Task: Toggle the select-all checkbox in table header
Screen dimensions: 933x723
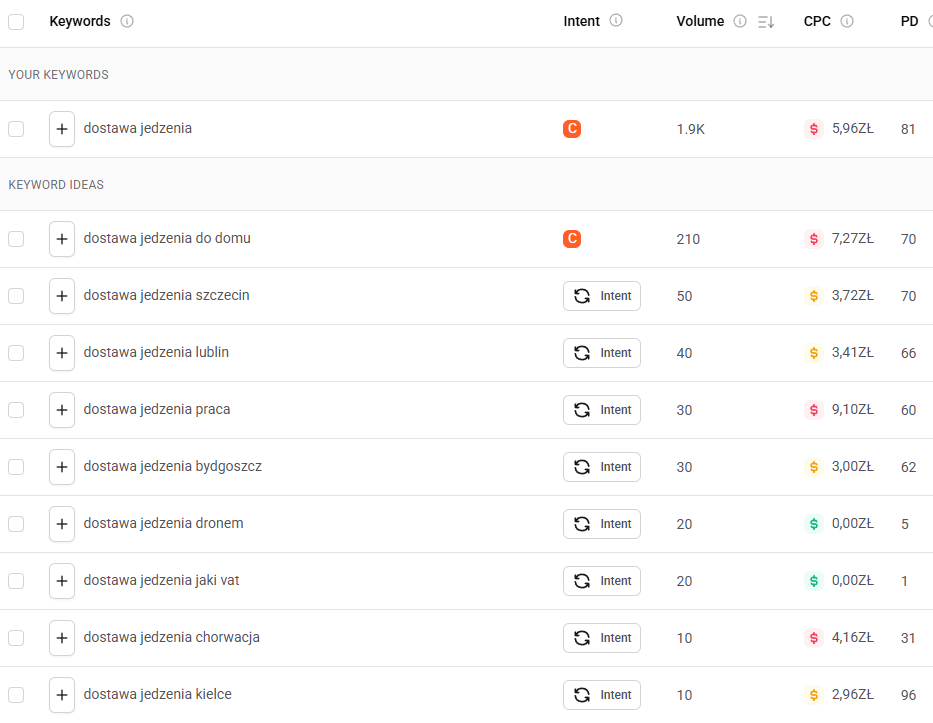Action: [16, 22]
